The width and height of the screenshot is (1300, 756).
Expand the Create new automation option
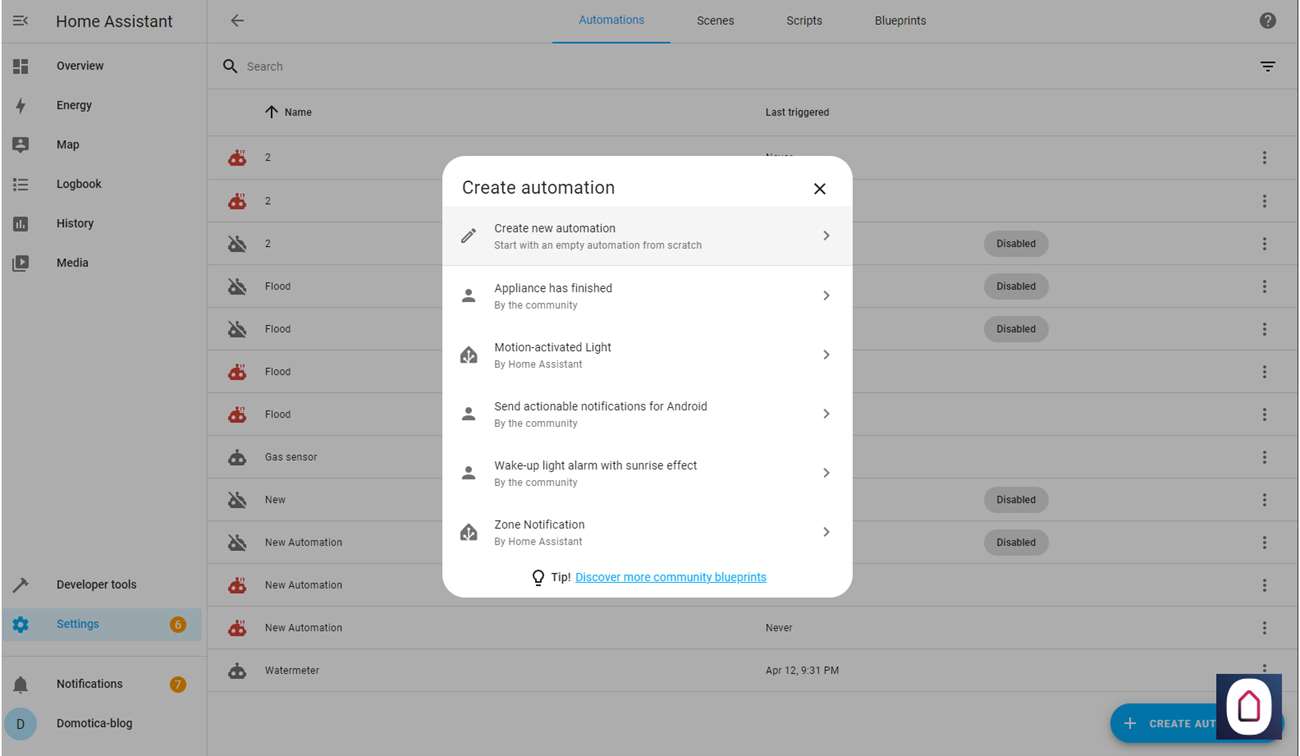pos(826,236)
